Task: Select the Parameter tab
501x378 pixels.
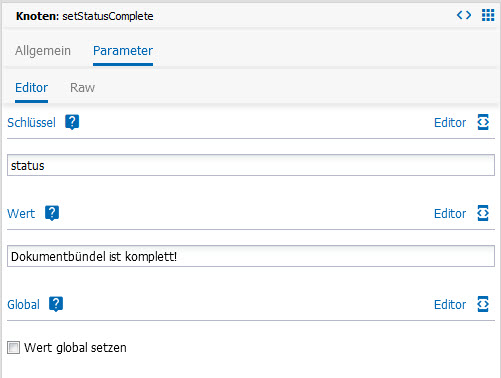Action: click(x=123, y=51)
